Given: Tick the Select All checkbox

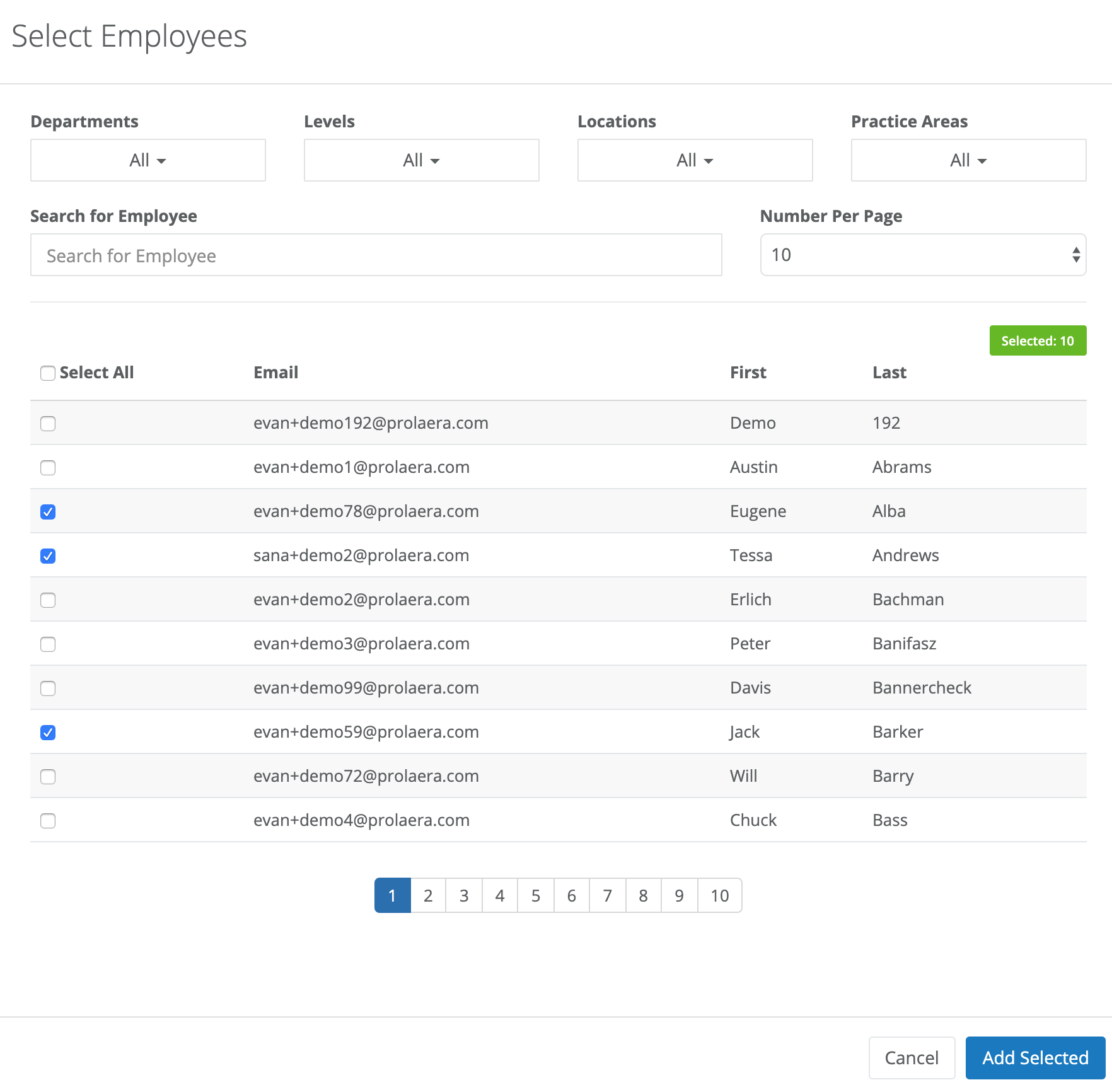Looking at the screenshot, I should 48,373.
